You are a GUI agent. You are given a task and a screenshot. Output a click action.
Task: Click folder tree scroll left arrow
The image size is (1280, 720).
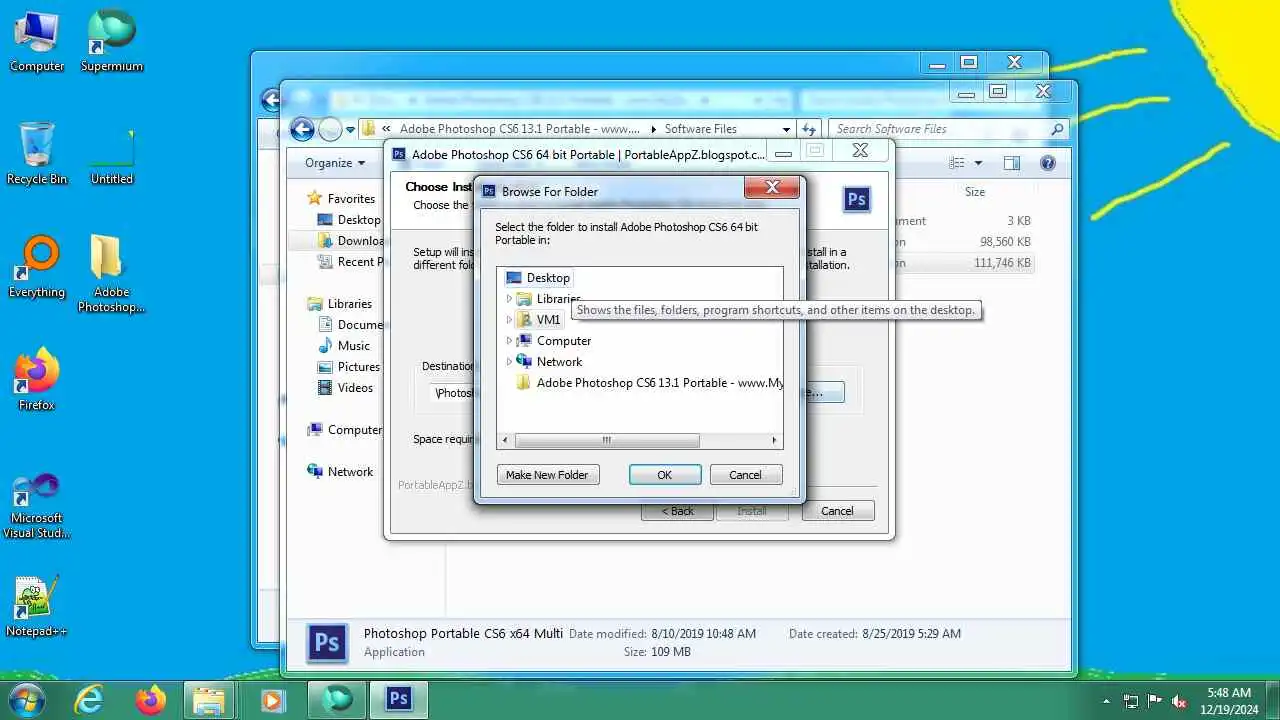(x=505, y=440)
